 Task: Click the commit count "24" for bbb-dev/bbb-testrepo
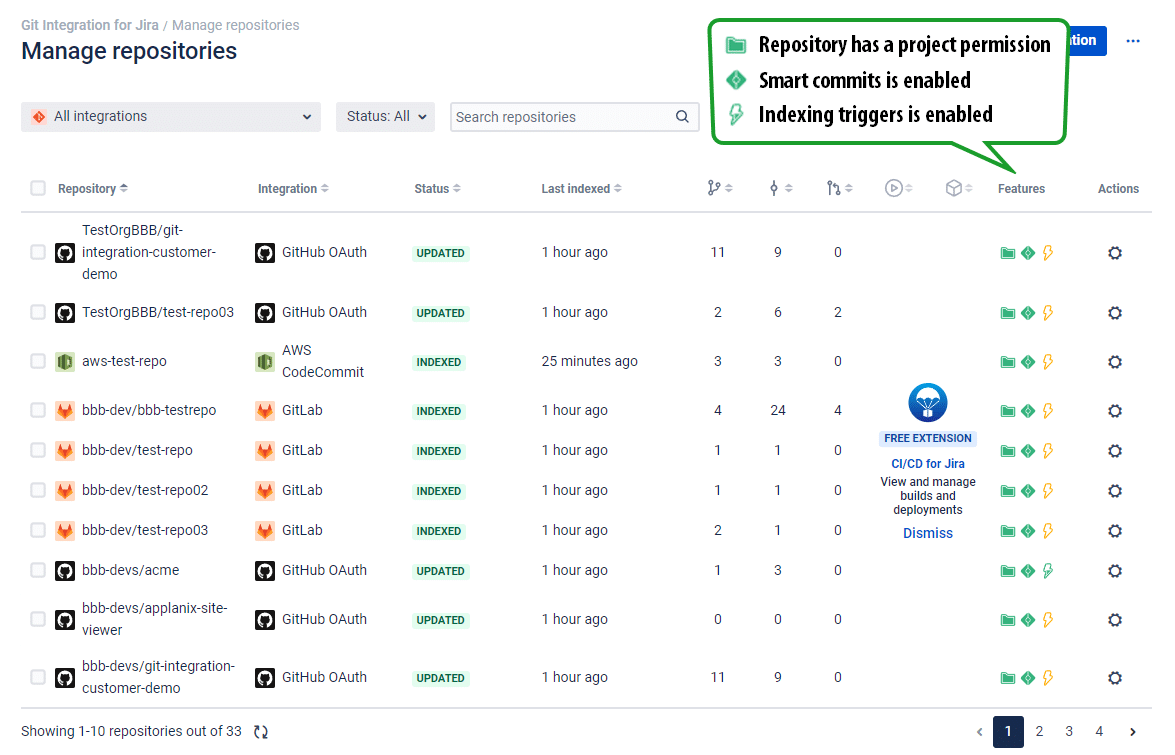[778, 410]
